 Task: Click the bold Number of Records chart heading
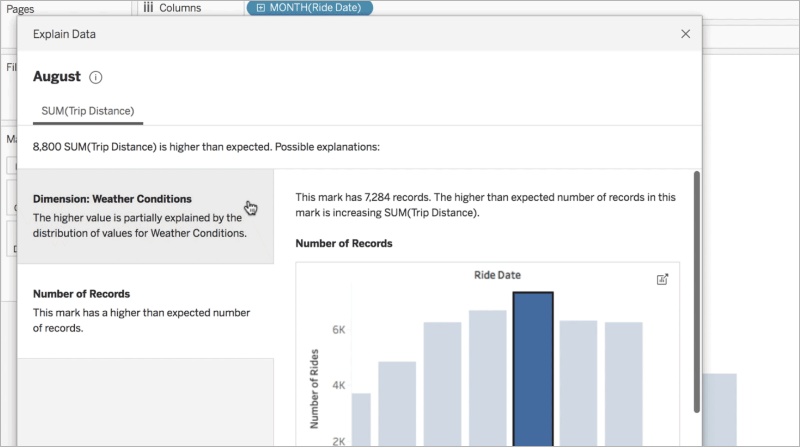tap(344, 243)
